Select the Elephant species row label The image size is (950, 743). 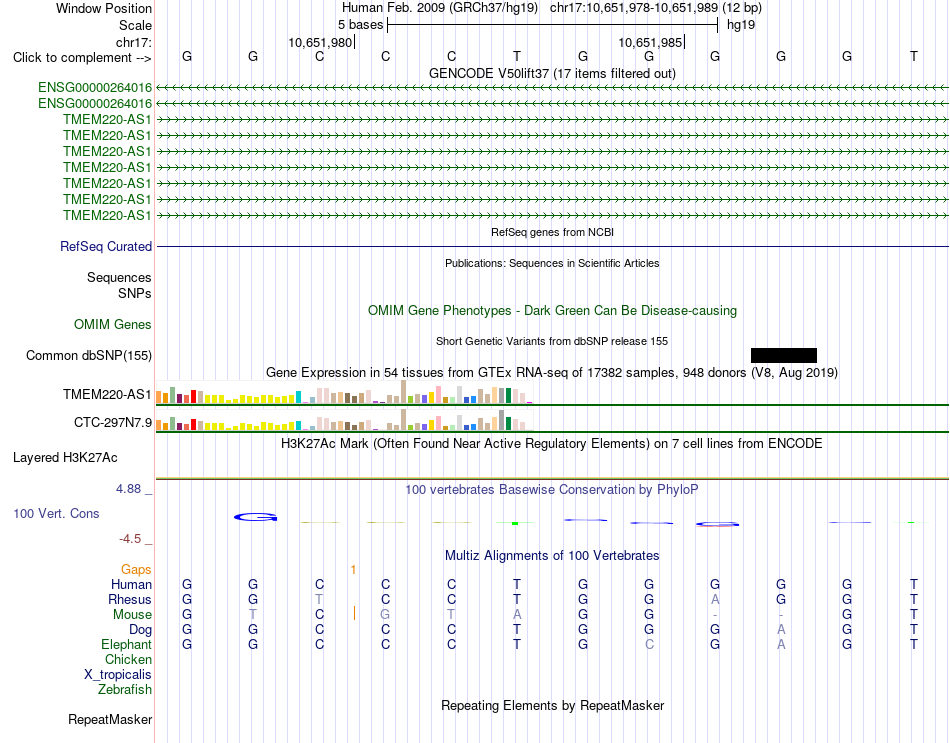(x=127, y=644)
